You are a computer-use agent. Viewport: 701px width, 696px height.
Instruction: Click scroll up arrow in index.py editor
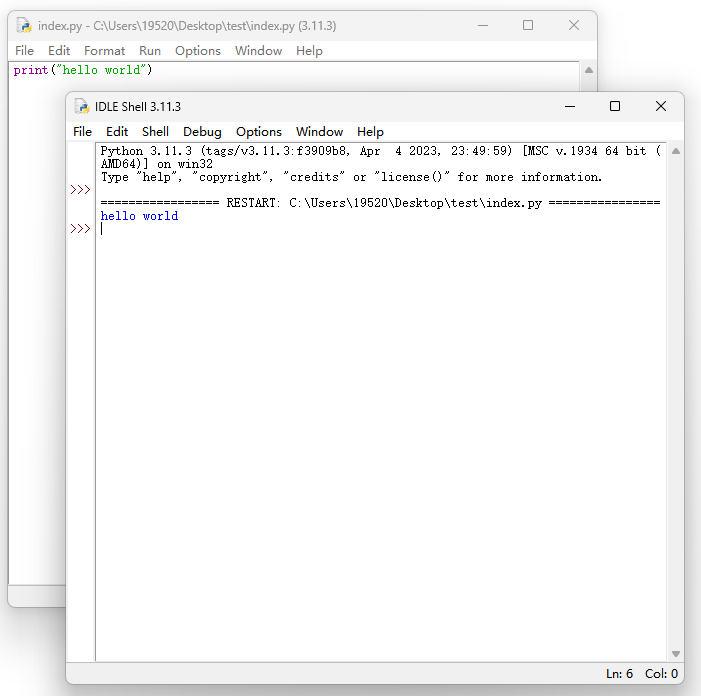589,70
